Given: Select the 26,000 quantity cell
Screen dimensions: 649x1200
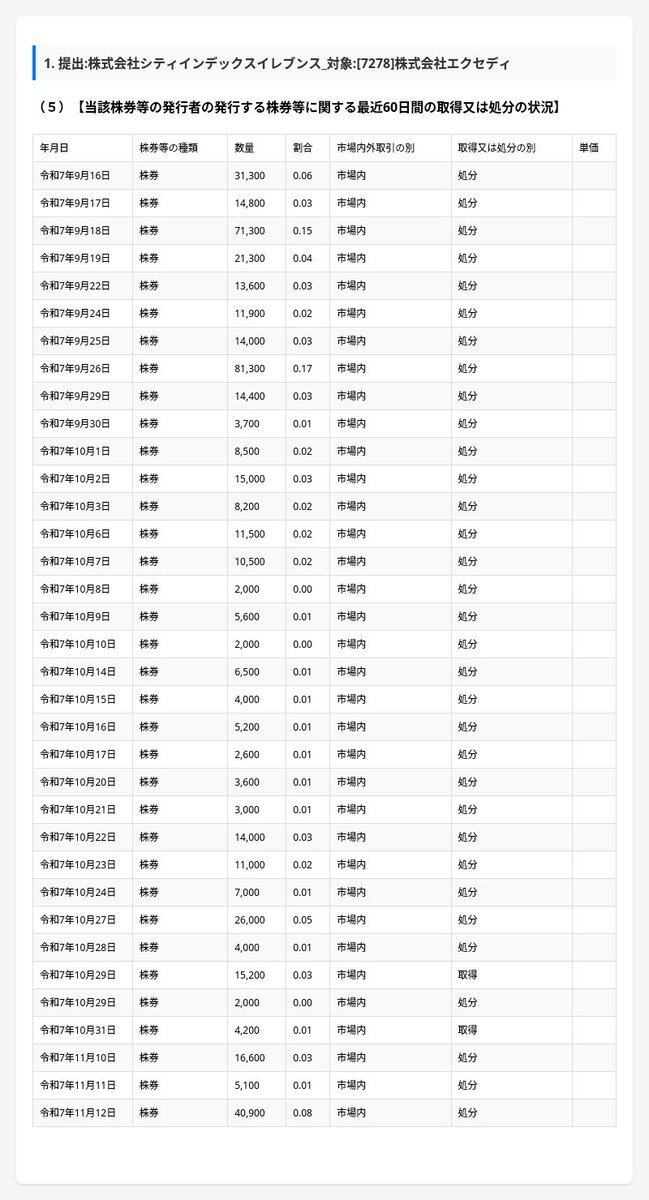Looking at the screenshot, I should tap(249, 919).
